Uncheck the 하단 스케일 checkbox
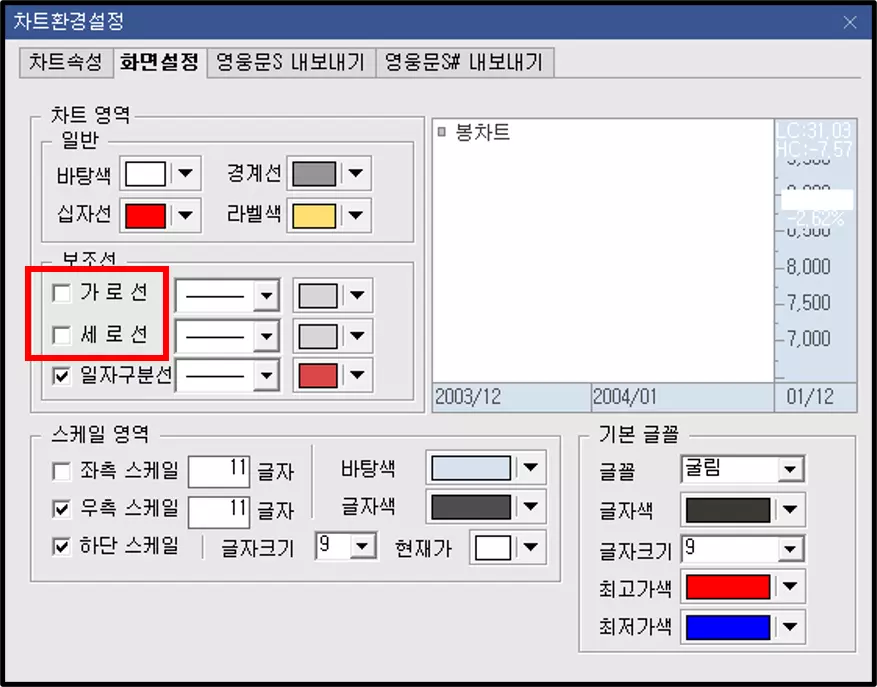The width and height of the screenshot is (877, 687). tap(61, 546)
